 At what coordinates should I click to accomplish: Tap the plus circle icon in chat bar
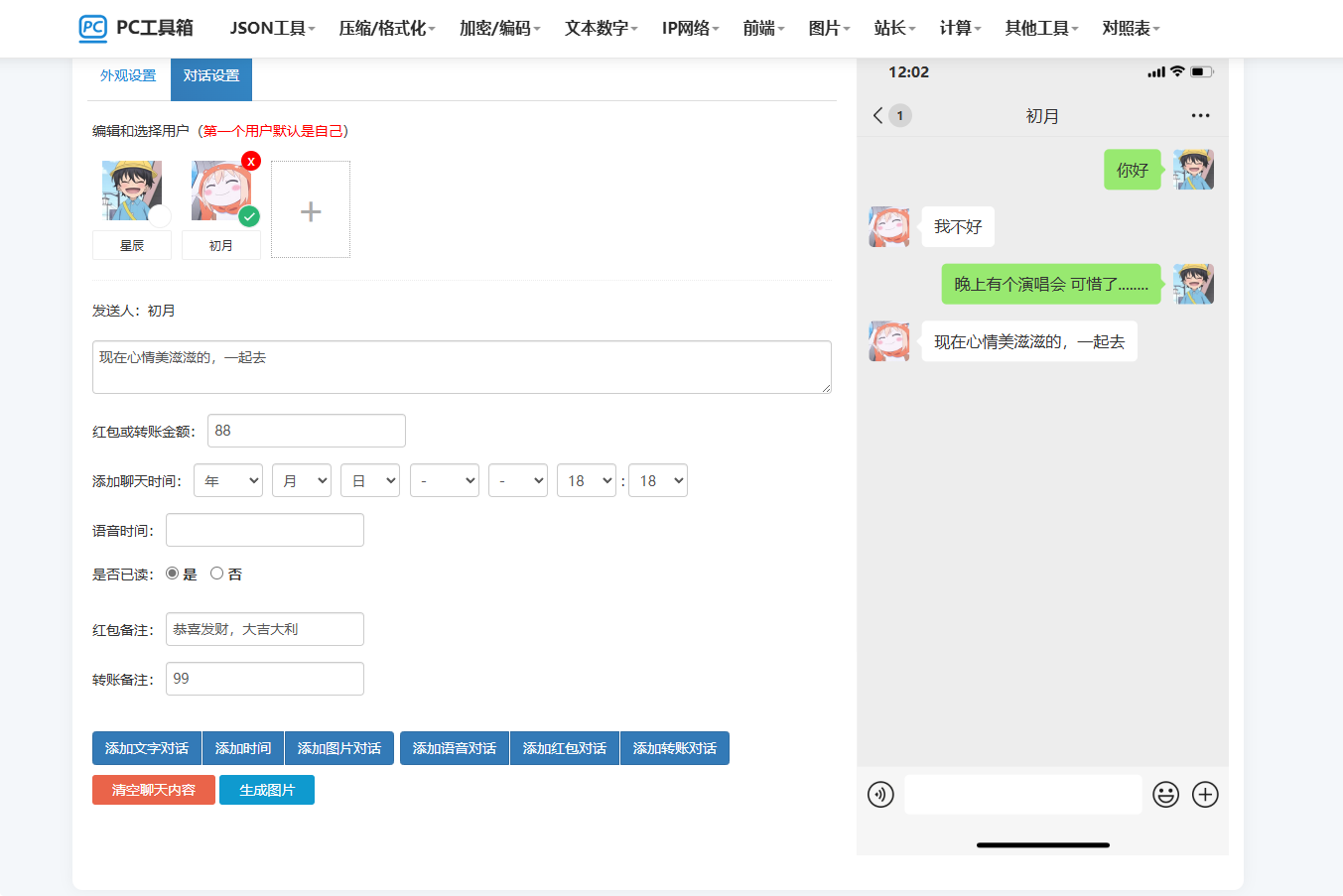click(1205, 795)
